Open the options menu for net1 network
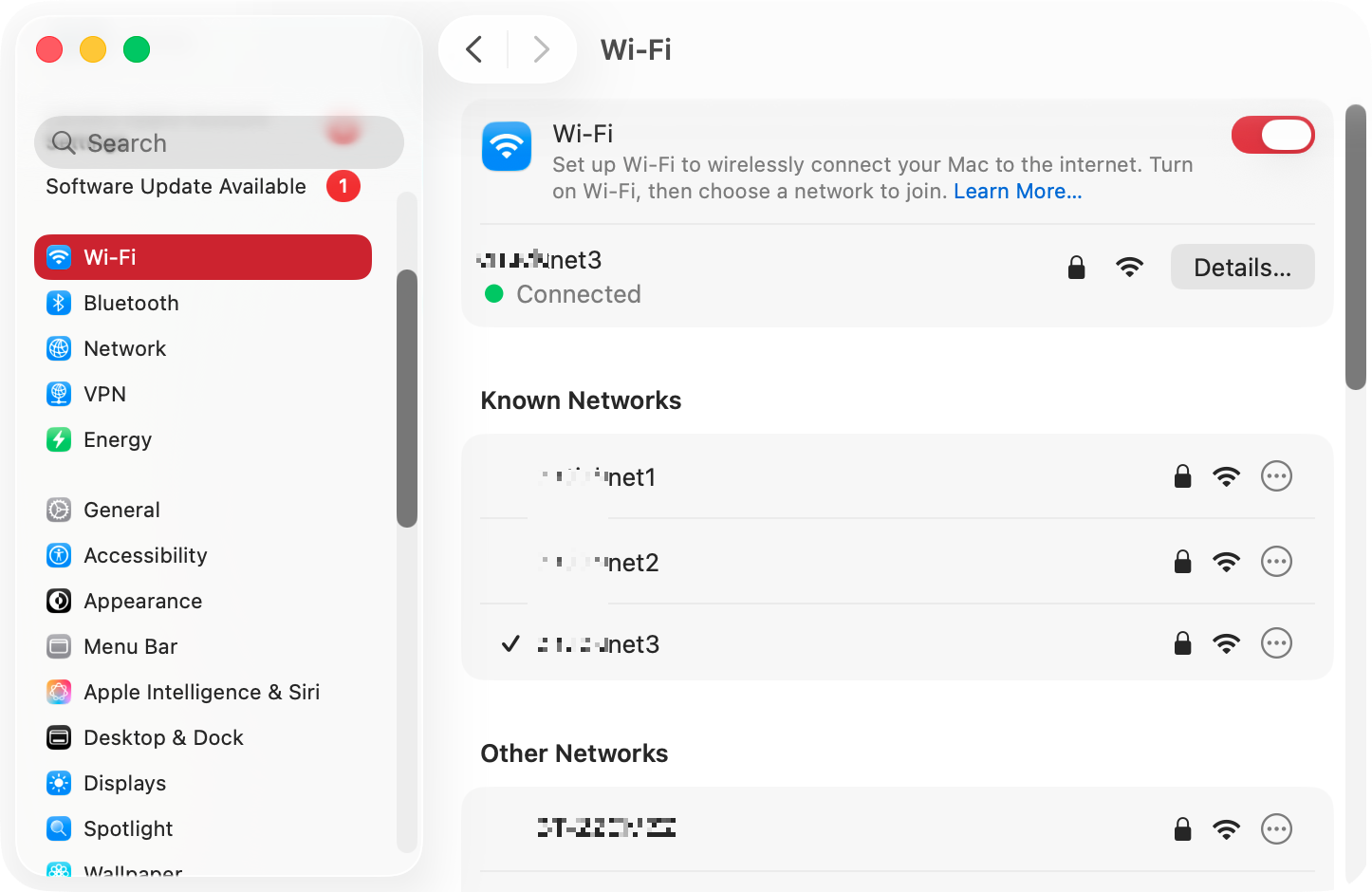The image size is (1372, 892). pyautogui.click(x=1276, y=476)
